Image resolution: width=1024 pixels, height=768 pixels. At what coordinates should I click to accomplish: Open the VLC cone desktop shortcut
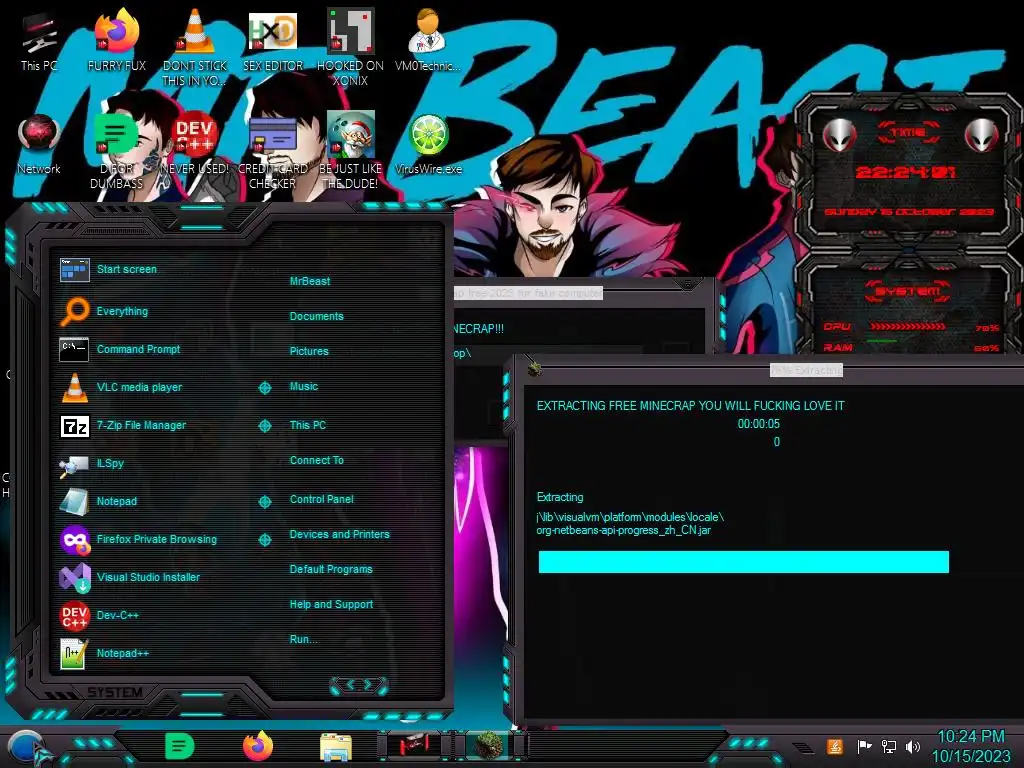point(195,47)
